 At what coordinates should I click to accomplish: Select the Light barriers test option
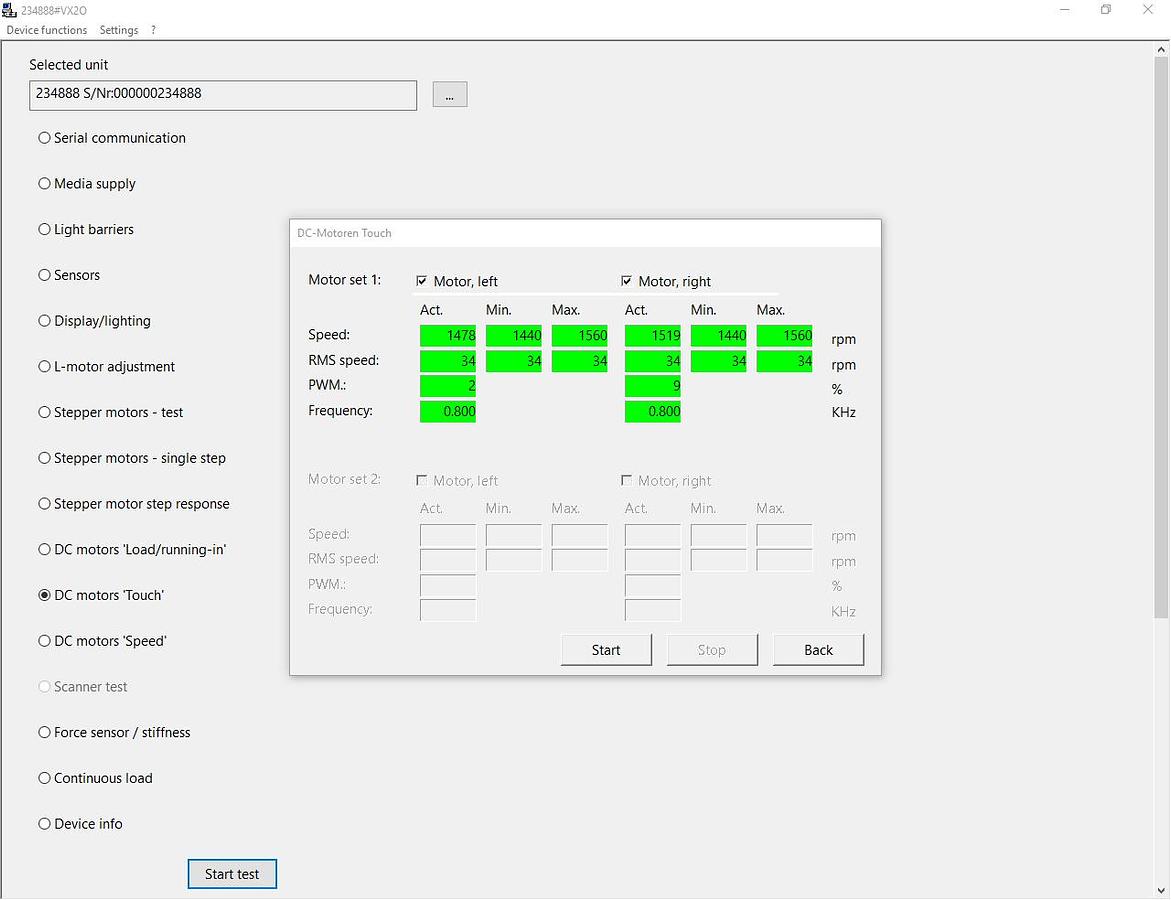click(x=45, y=229)
